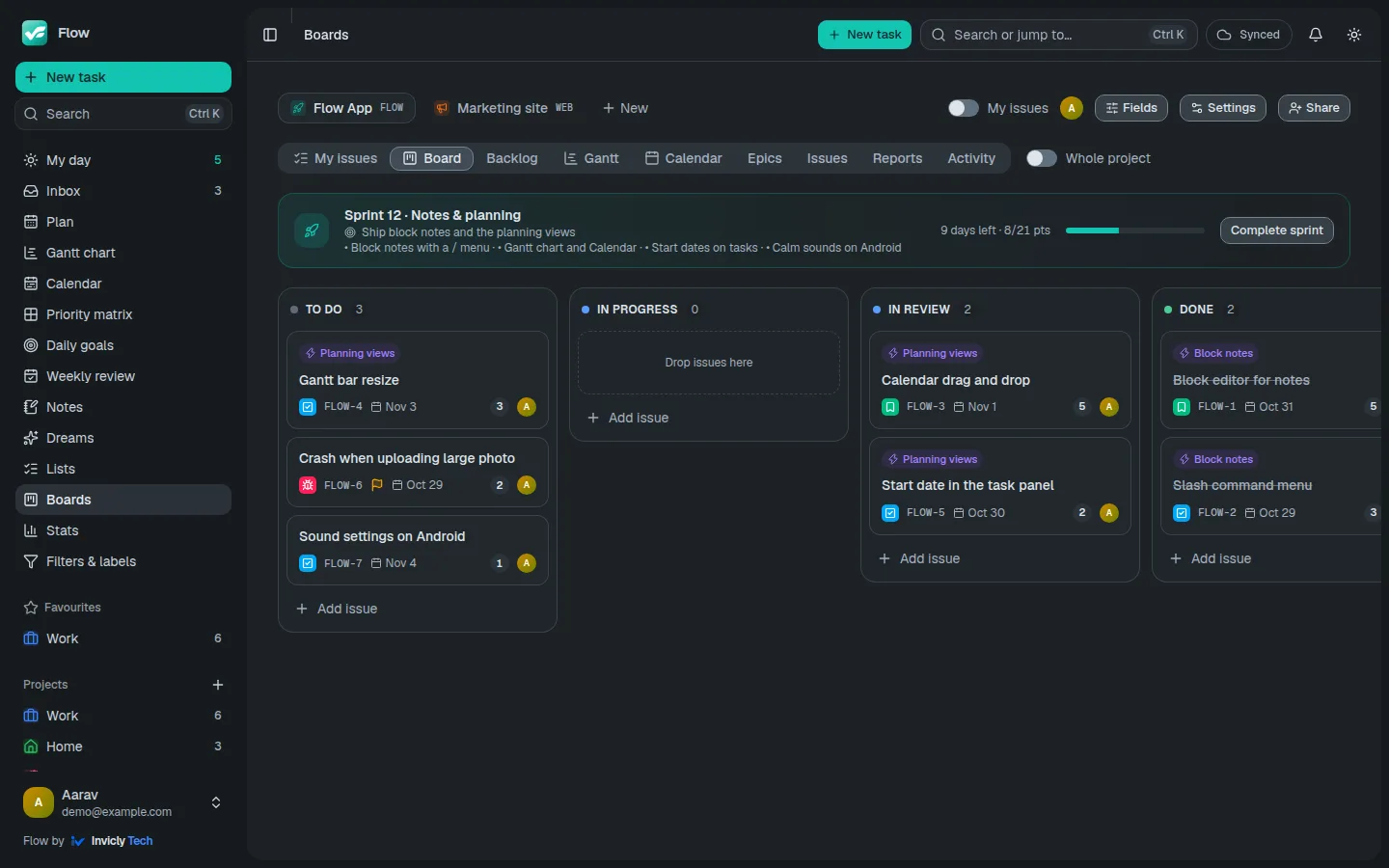Click the Synced status indicator

coord(1249,35)
